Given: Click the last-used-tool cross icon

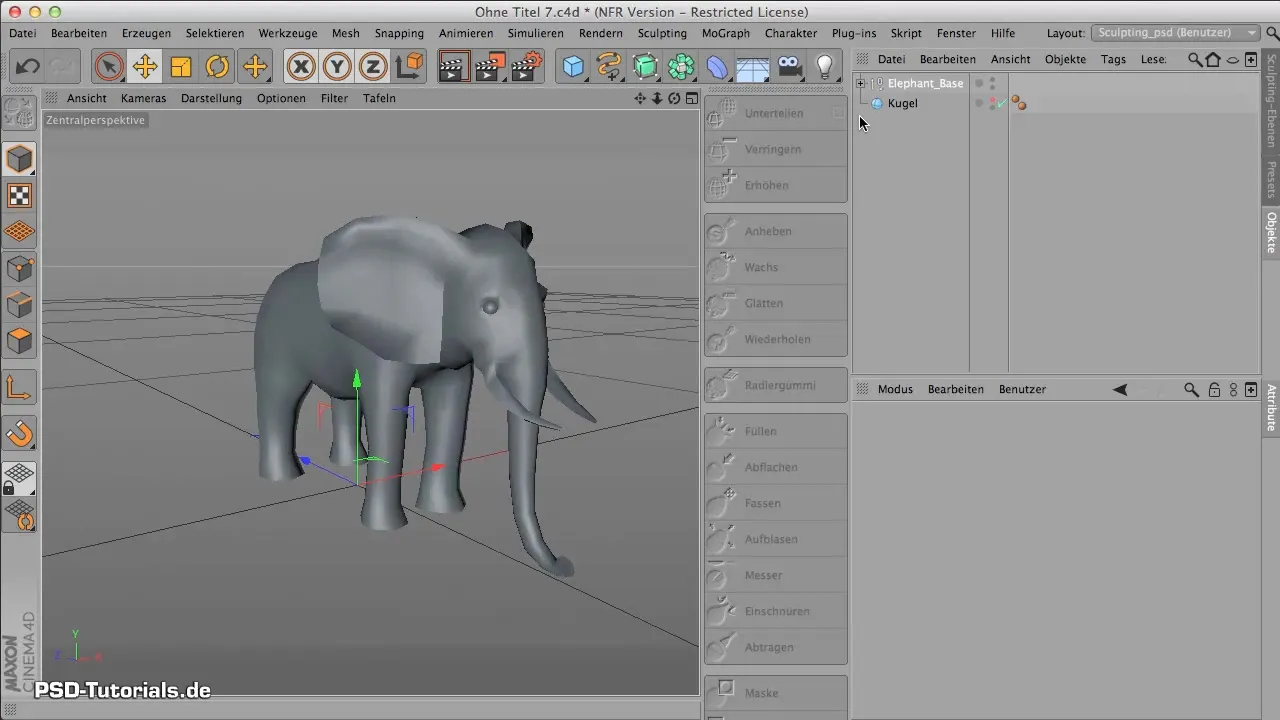Looking at the screenshot, I should tap(255, 67).
